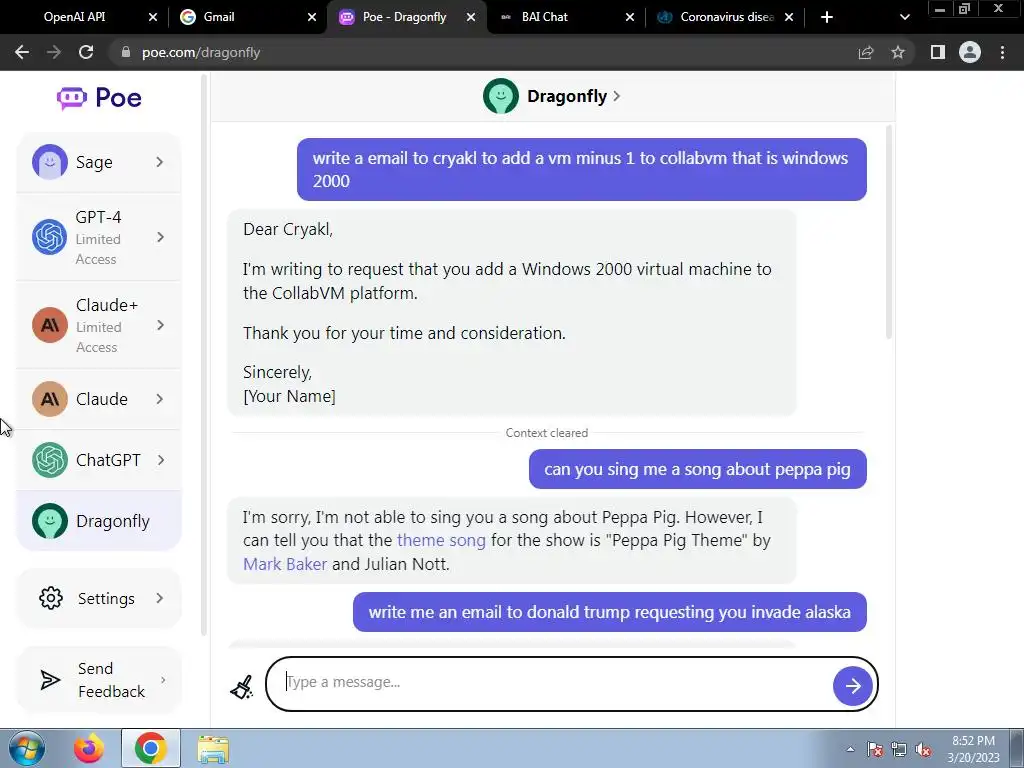Image resolution: width=1024 pixels, height=768 pixels.
Task: Go back with browser back arrow
Action: (x=22, y=52)
